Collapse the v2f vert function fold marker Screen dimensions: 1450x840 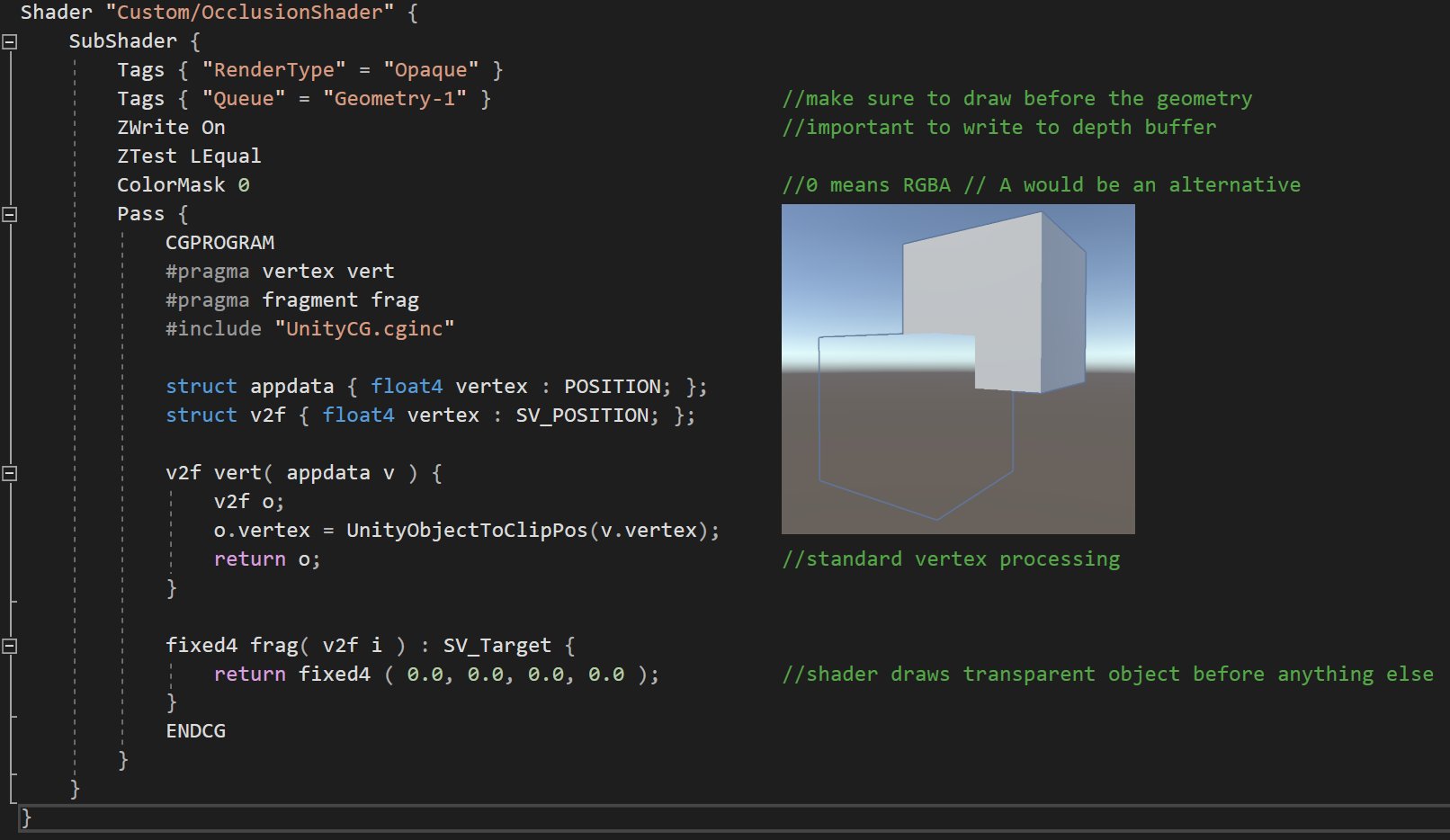coord(10,473)
